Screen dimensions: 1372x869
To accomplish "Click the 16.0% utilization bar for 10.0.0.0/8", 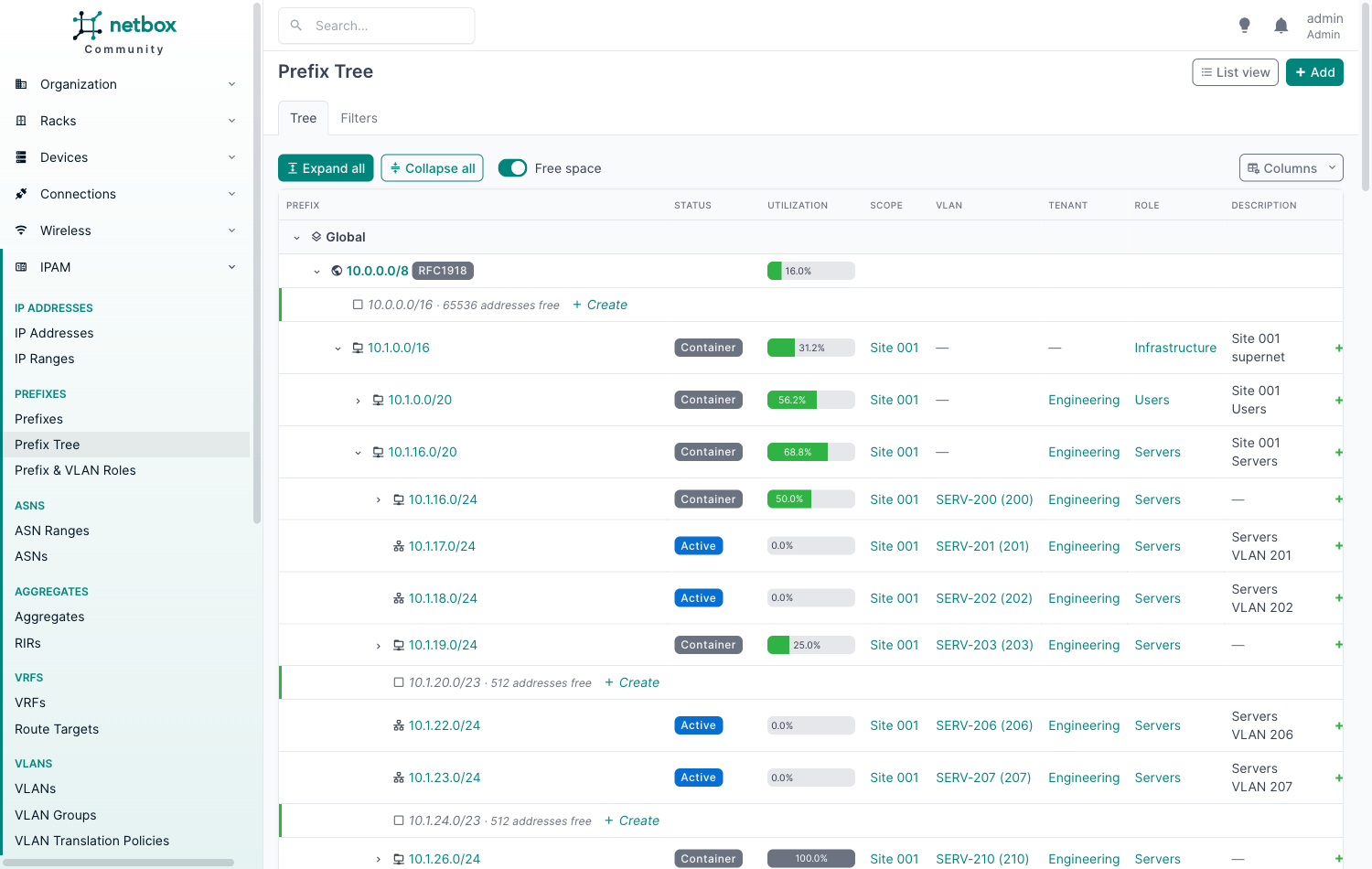I will click(810, 271).
